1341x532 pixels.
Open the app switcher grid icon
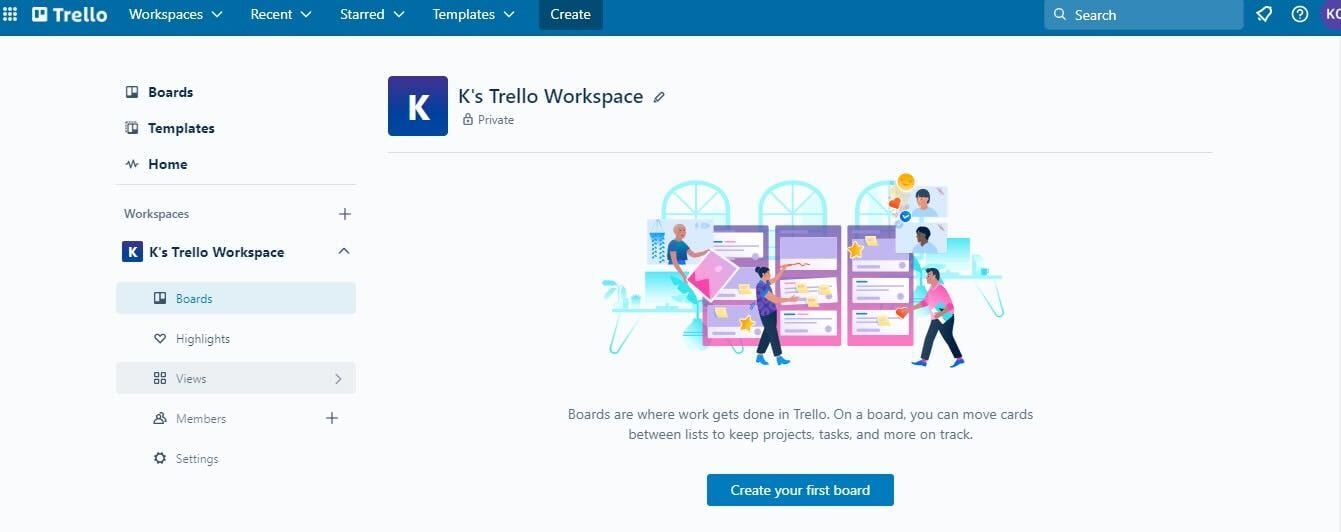pyautogui.click(x=10, y=14)
